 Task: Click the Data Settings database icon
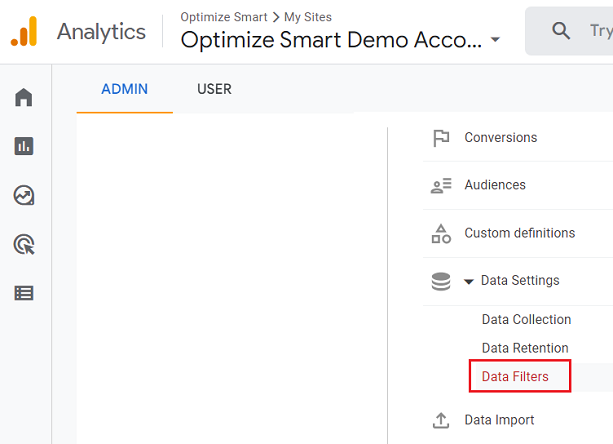click(x=441, y=281)
